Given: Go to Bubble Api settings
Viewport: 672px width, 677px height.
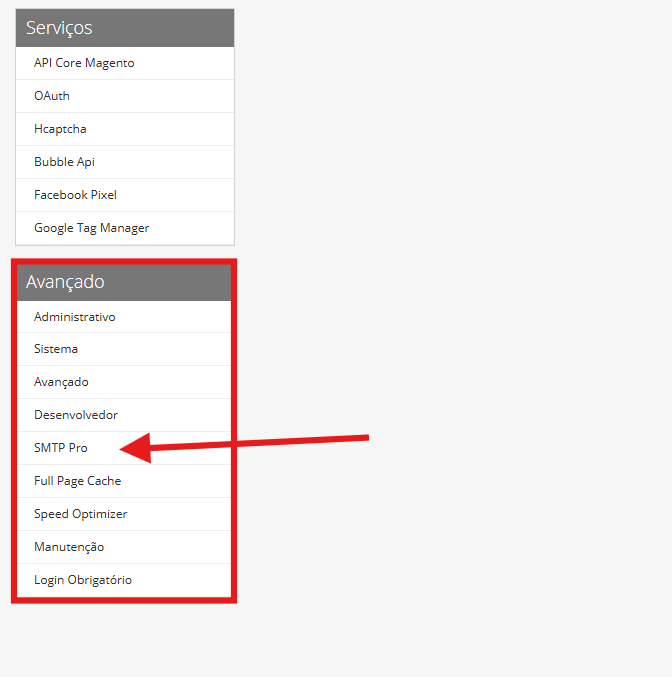Looking at the screenshot, I should pyautogui.click(x=64, y=162).
